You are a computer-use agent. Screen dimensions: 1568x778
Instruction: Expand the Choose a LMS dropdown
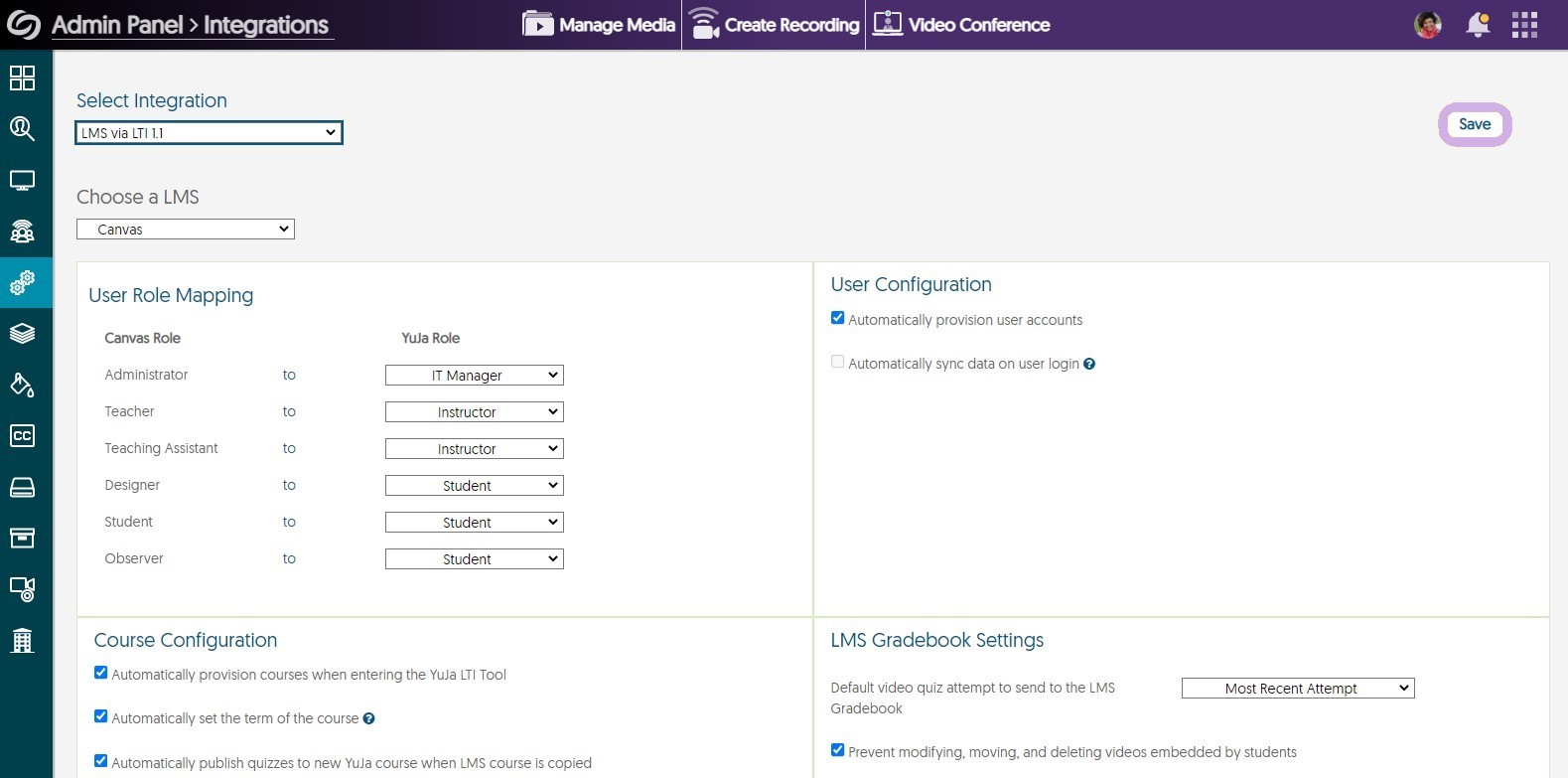point(186,230)
